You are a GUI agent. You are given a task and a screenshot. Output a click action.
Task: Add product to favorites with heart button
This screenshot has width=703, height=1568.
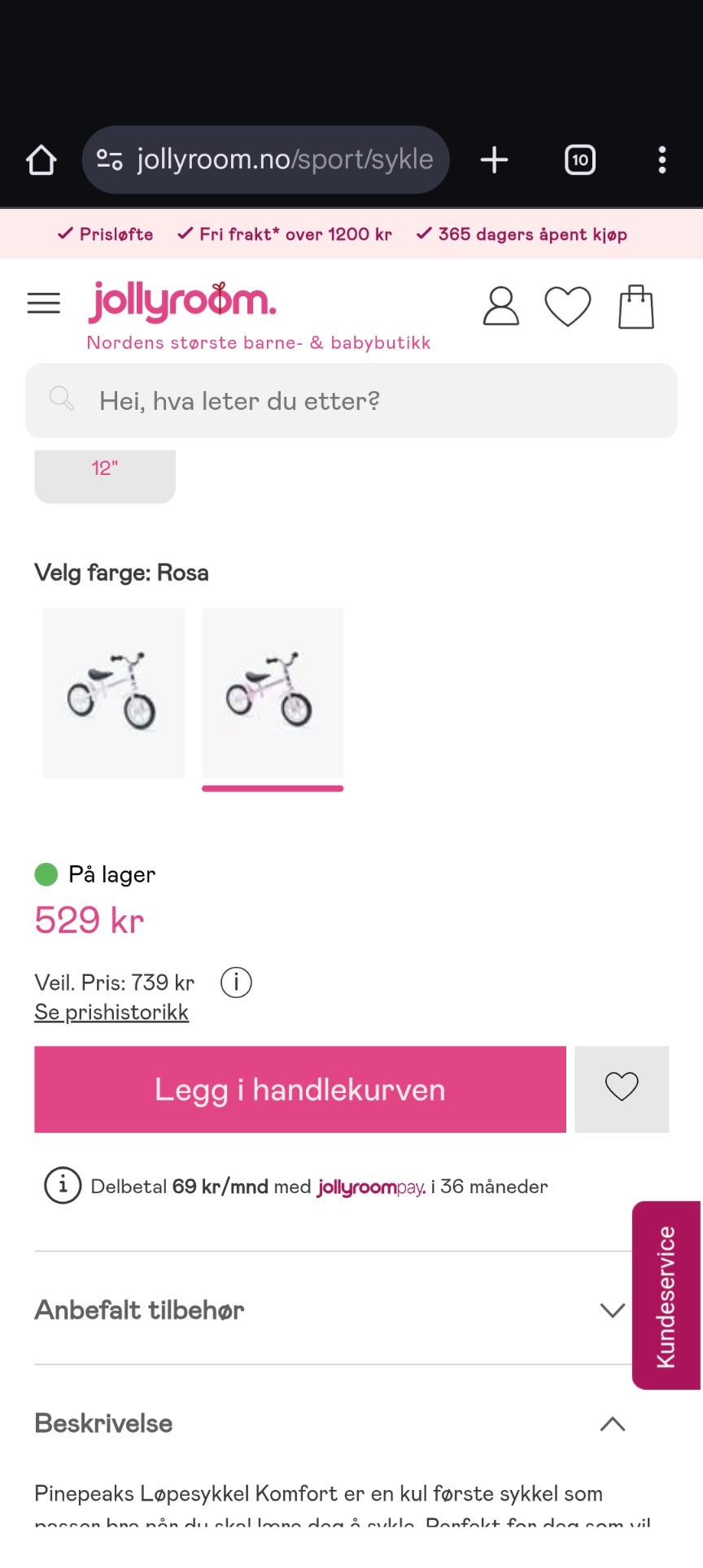click(622, 1089)
